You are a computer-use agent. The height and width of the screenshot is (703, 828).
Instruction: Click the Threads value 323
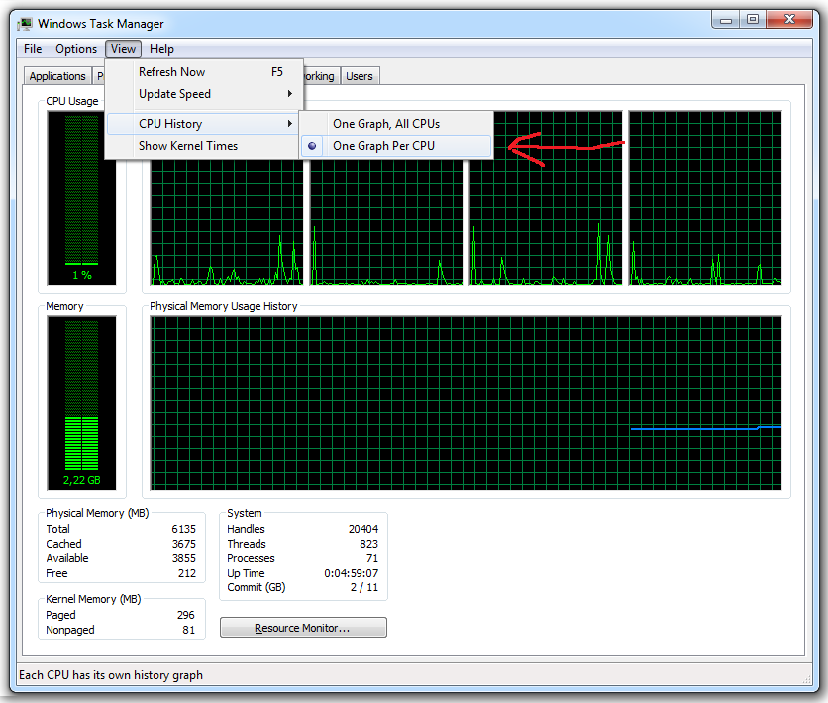[x=369, y=544]
